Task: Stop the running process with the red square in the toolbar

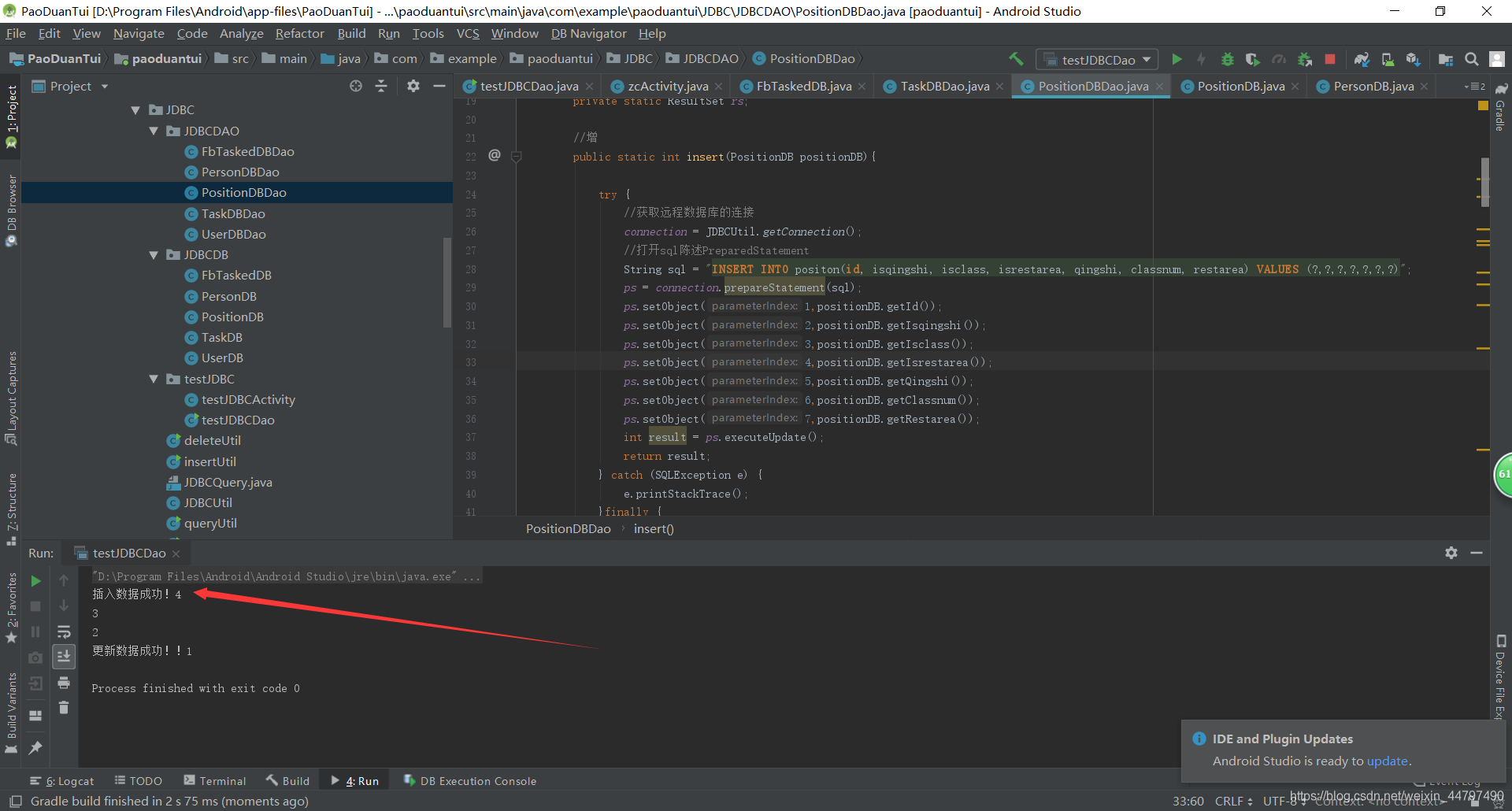Action: pyautogui.click(x=1330, y=59)
